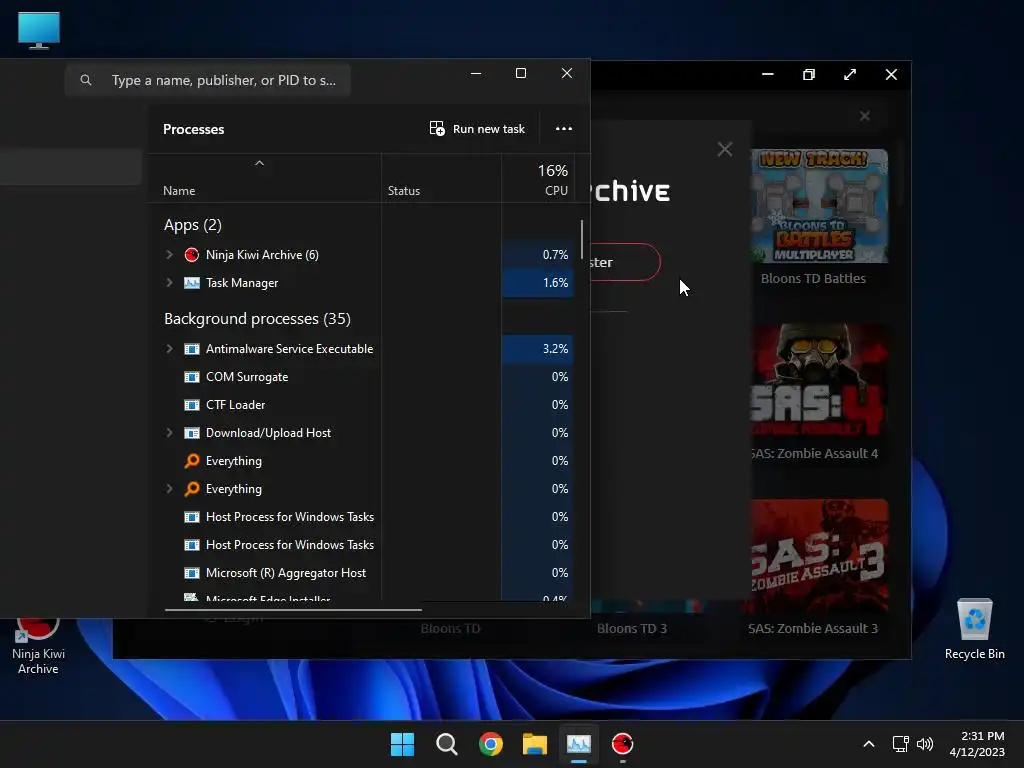Open the clock and date panel
The image size is (1024, 768).
(977, 744)
